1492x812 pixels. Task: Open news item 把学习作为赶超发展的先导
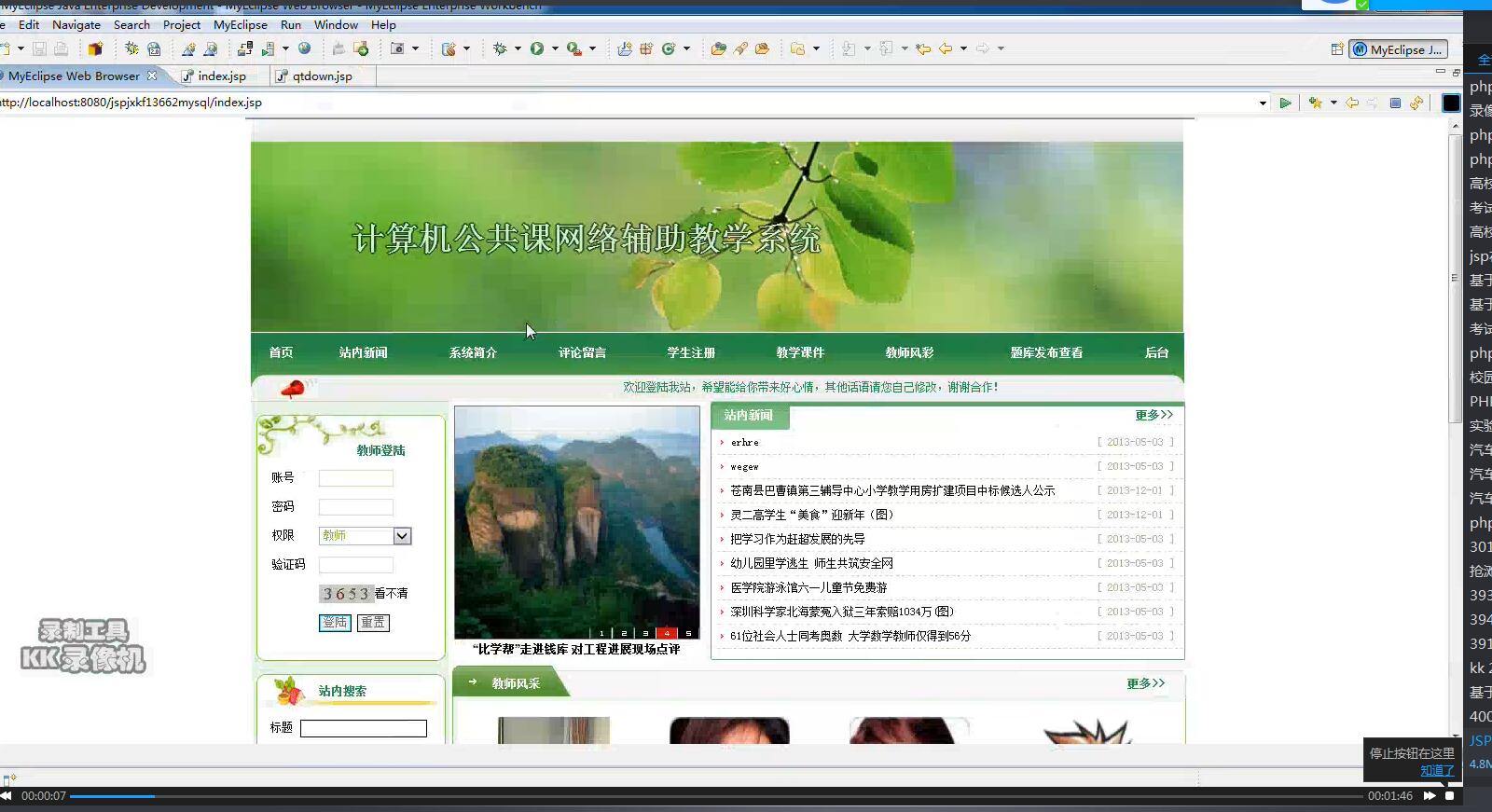[x=797, y=539]
